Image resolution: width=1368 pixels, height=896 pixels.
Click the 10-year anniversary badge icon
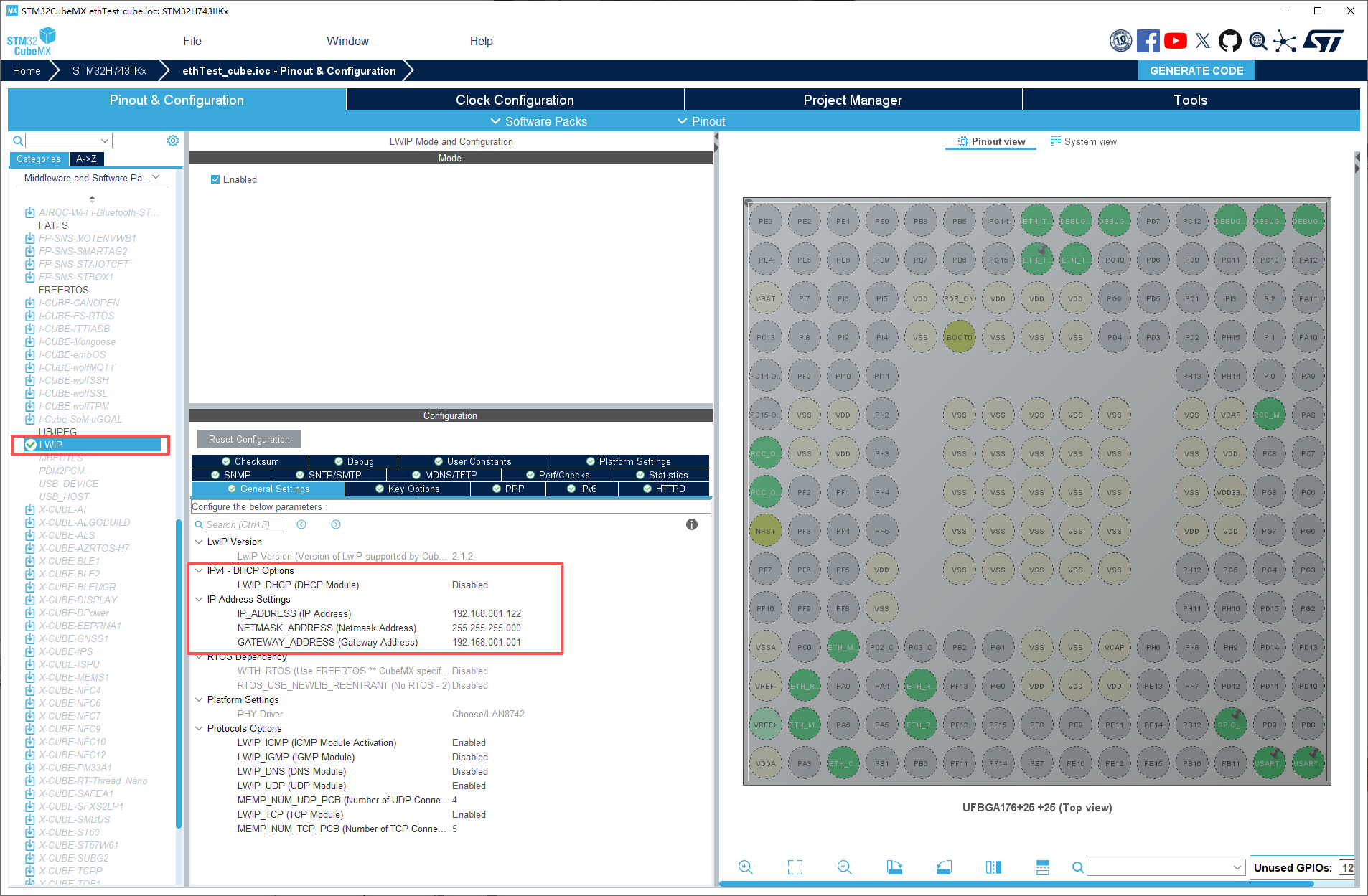1120,41
